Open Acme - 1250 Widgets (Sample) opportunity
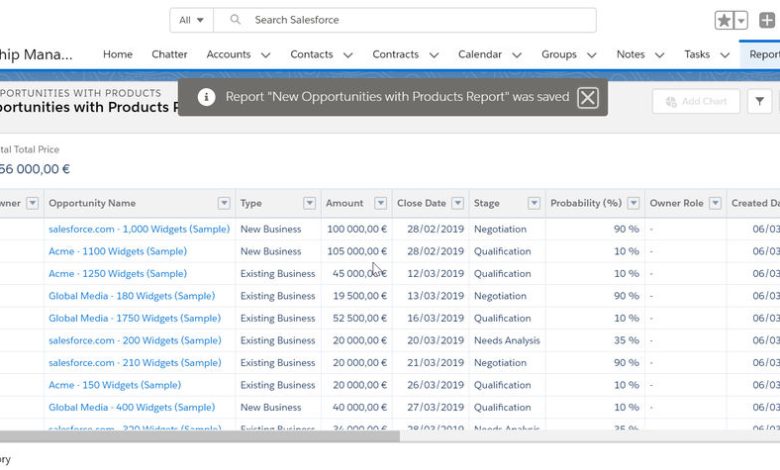This screenshot has width=780, height=470. [x=117, y=274]
